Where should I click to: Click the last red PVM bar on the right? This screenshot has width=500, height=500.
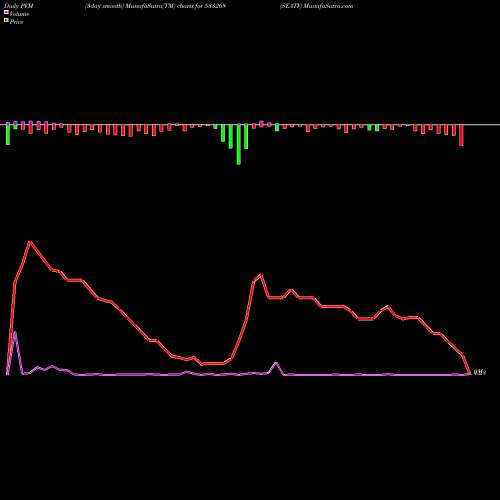click(x=461, y=135)
